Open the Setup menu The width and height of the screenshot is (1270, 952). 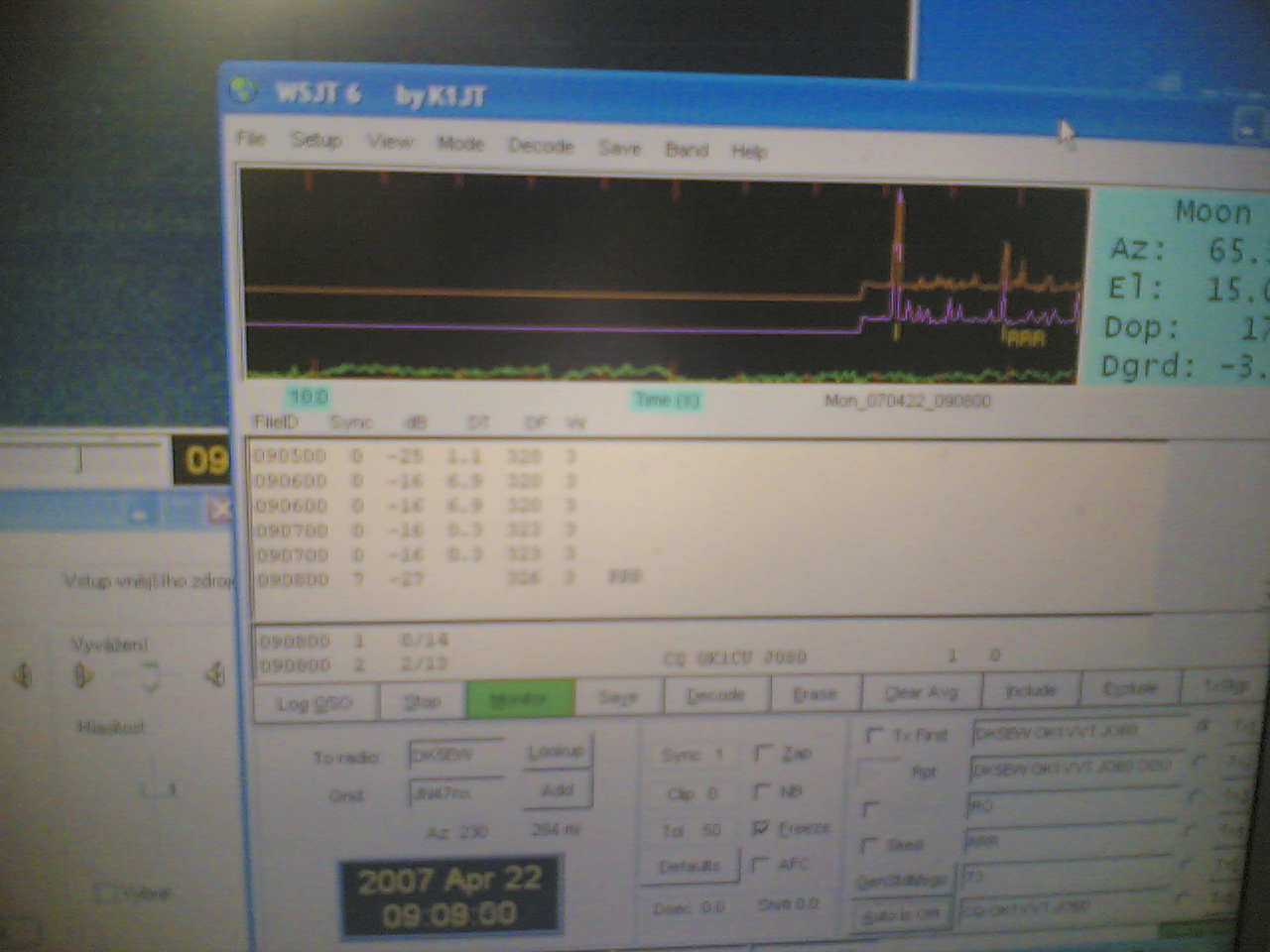point(316,140)
